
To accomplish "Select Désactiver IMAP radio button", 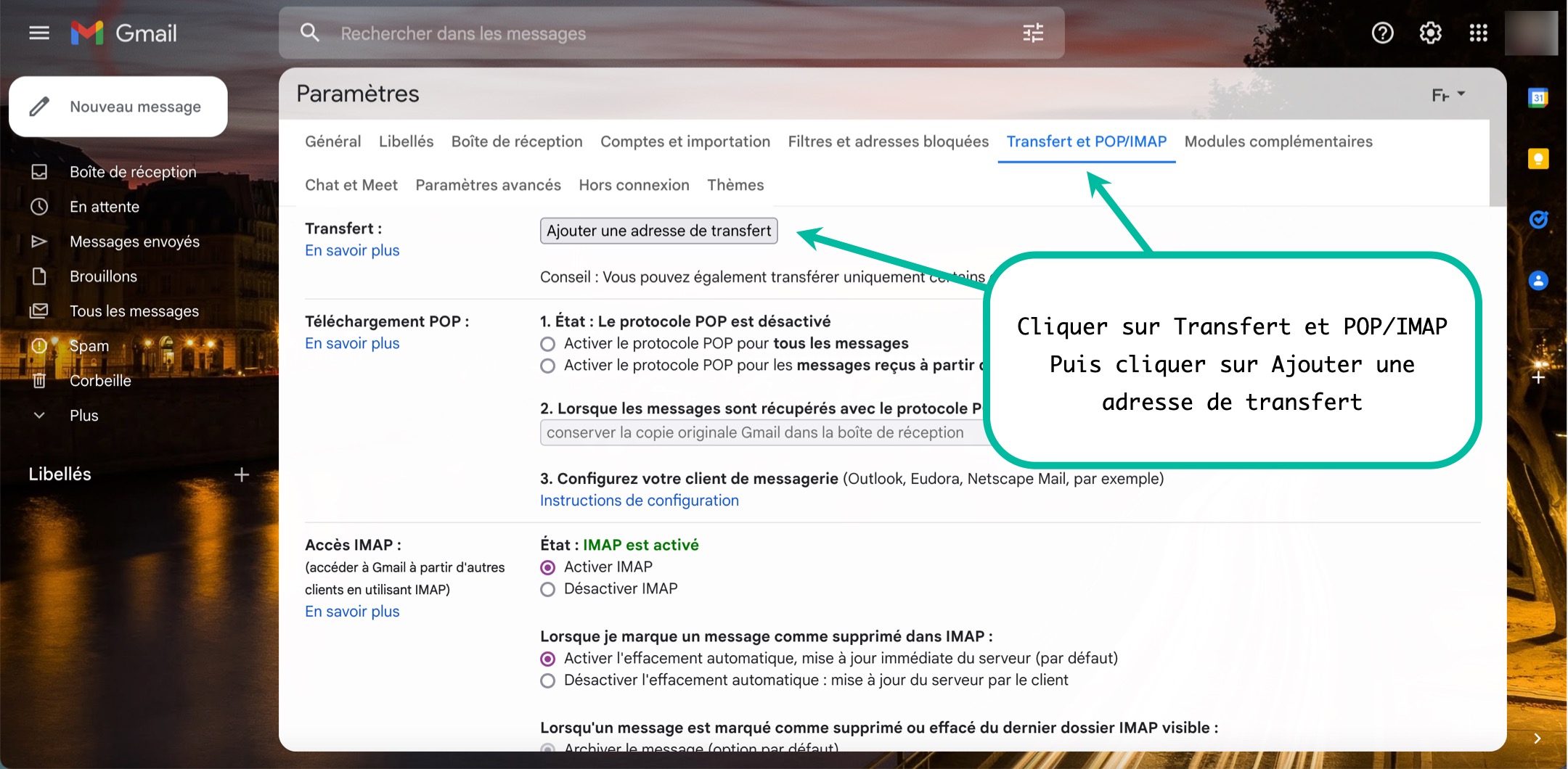I will tap(548, 589).
